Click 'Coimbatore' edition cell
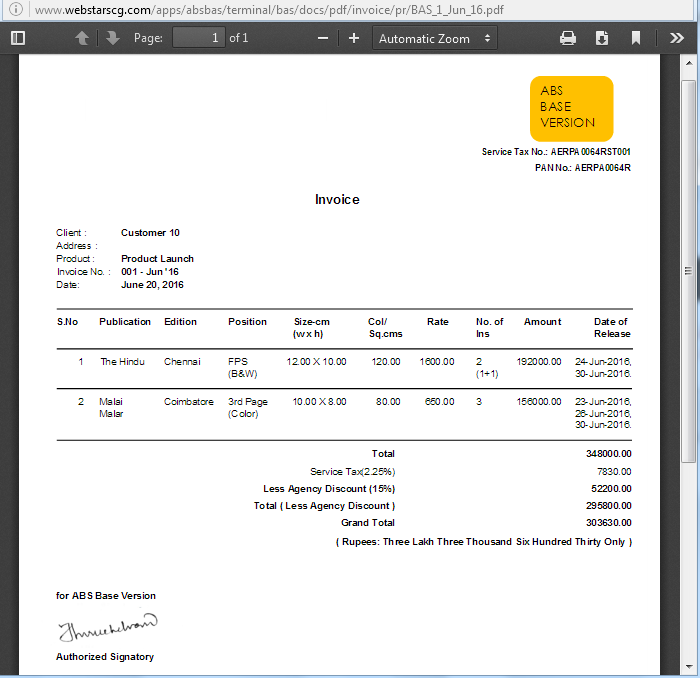The width and height of the screenshot is (700, 678). pos(188,402)
